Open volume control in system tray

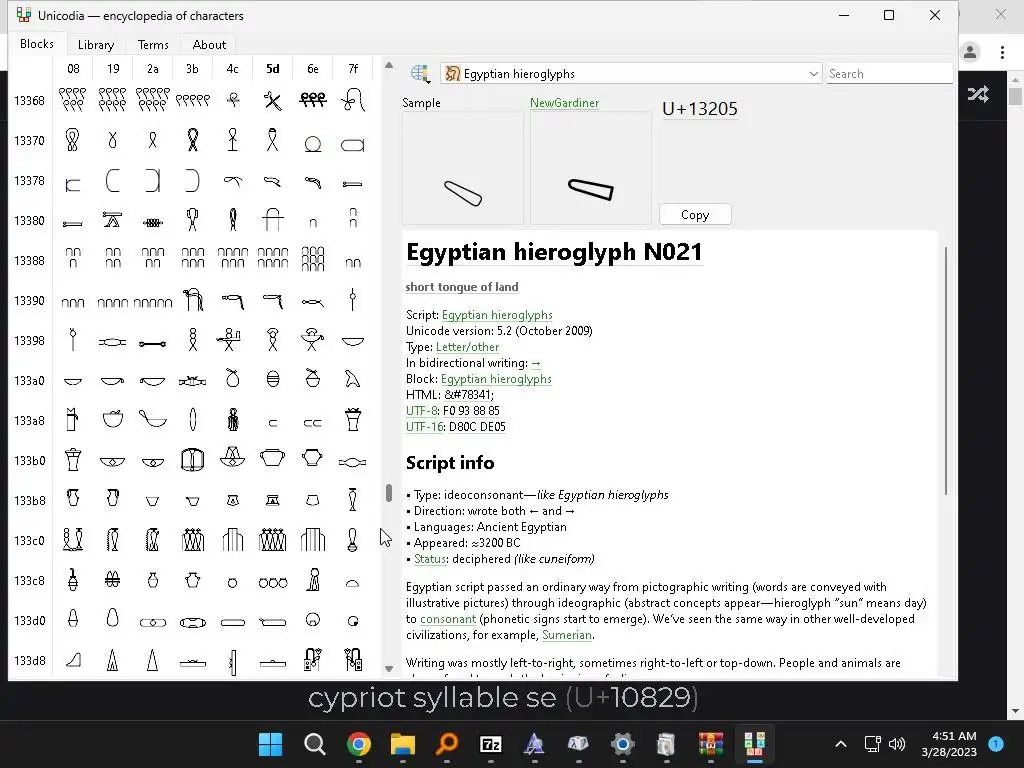click(897, 744)
